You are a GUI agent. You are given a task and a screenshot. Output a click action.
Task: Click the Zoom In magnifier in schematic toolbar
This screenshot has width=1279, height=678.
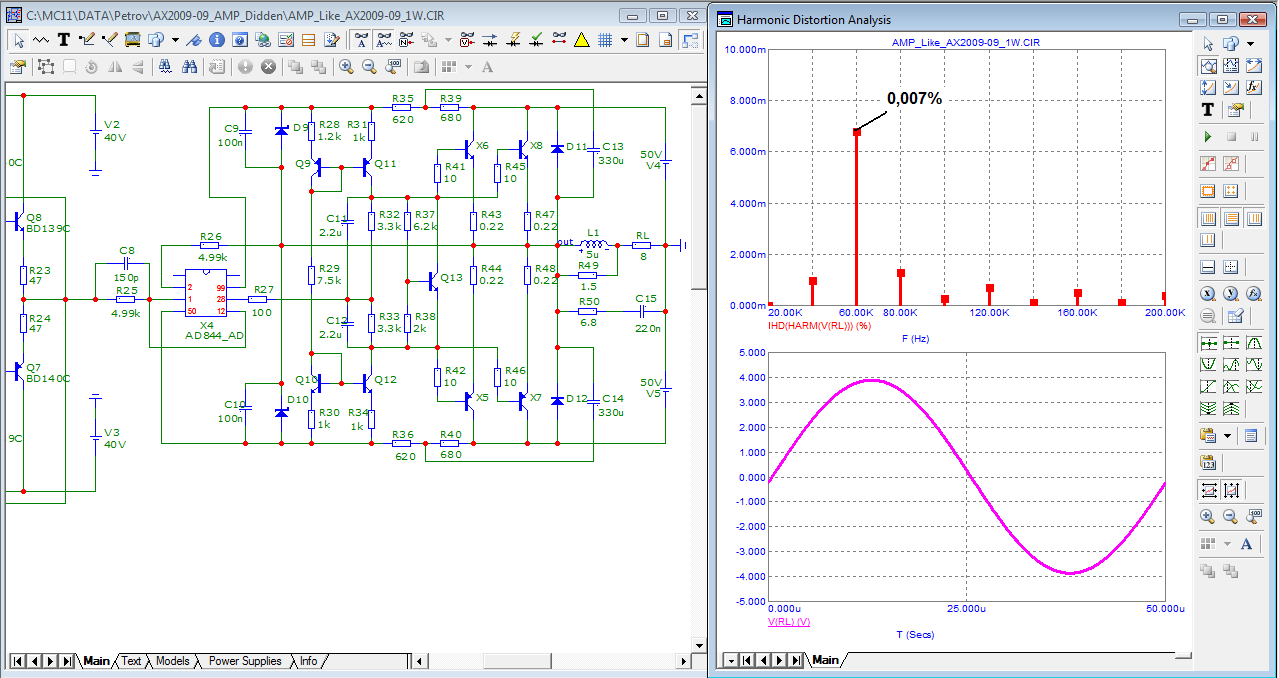pyautogui.click(x=346, y=67)
